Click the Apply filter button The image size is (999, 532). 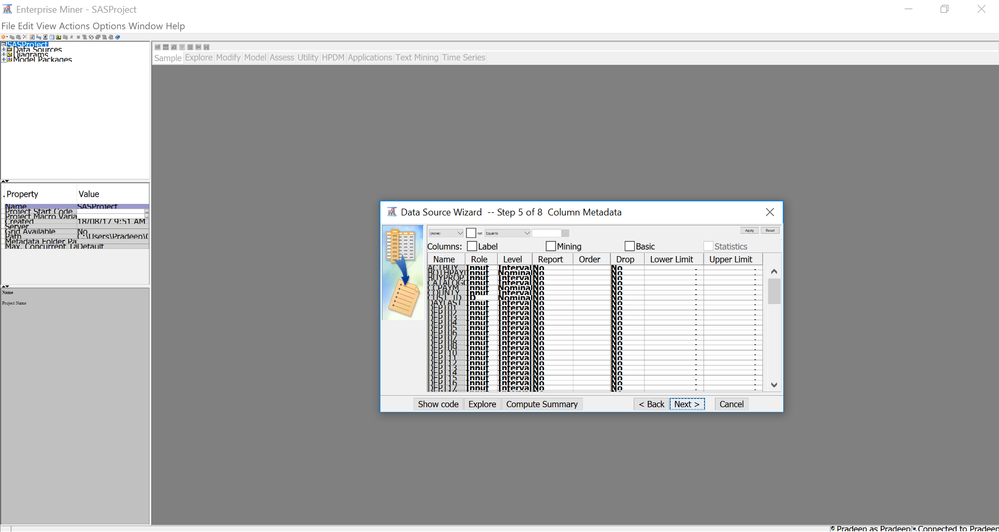[749, 231]
